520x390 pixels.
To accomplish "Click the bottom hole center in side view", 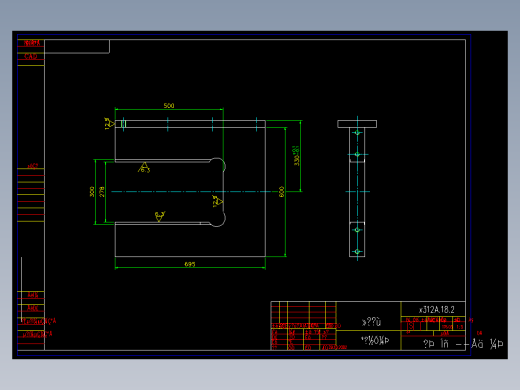I will coord(357,252).
